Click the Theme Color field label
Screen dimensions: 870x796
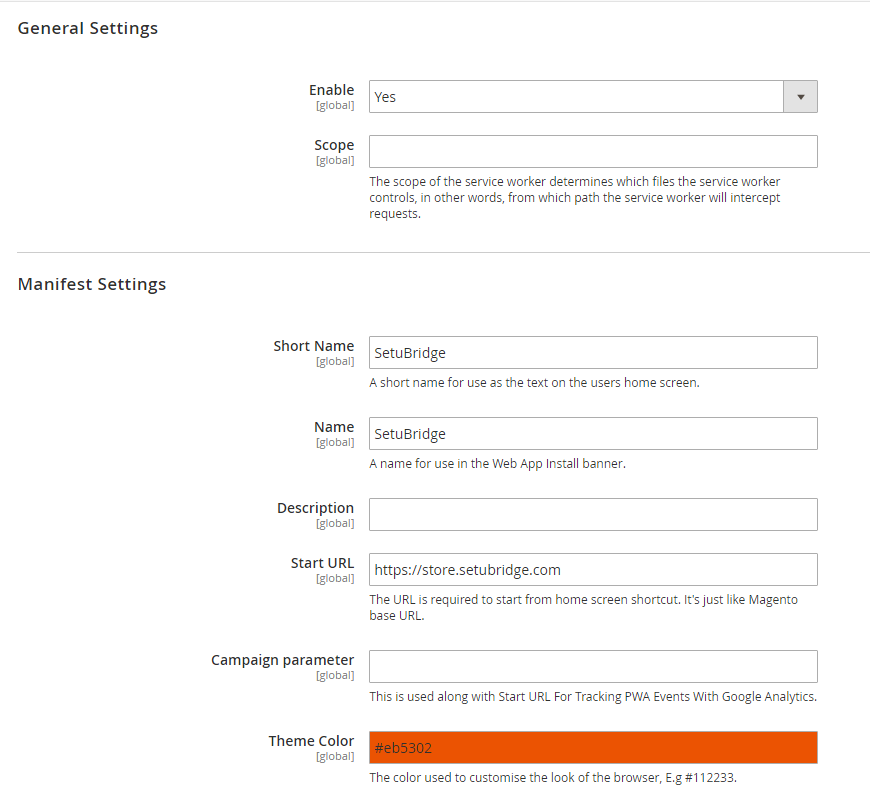(x=311, y=741)
